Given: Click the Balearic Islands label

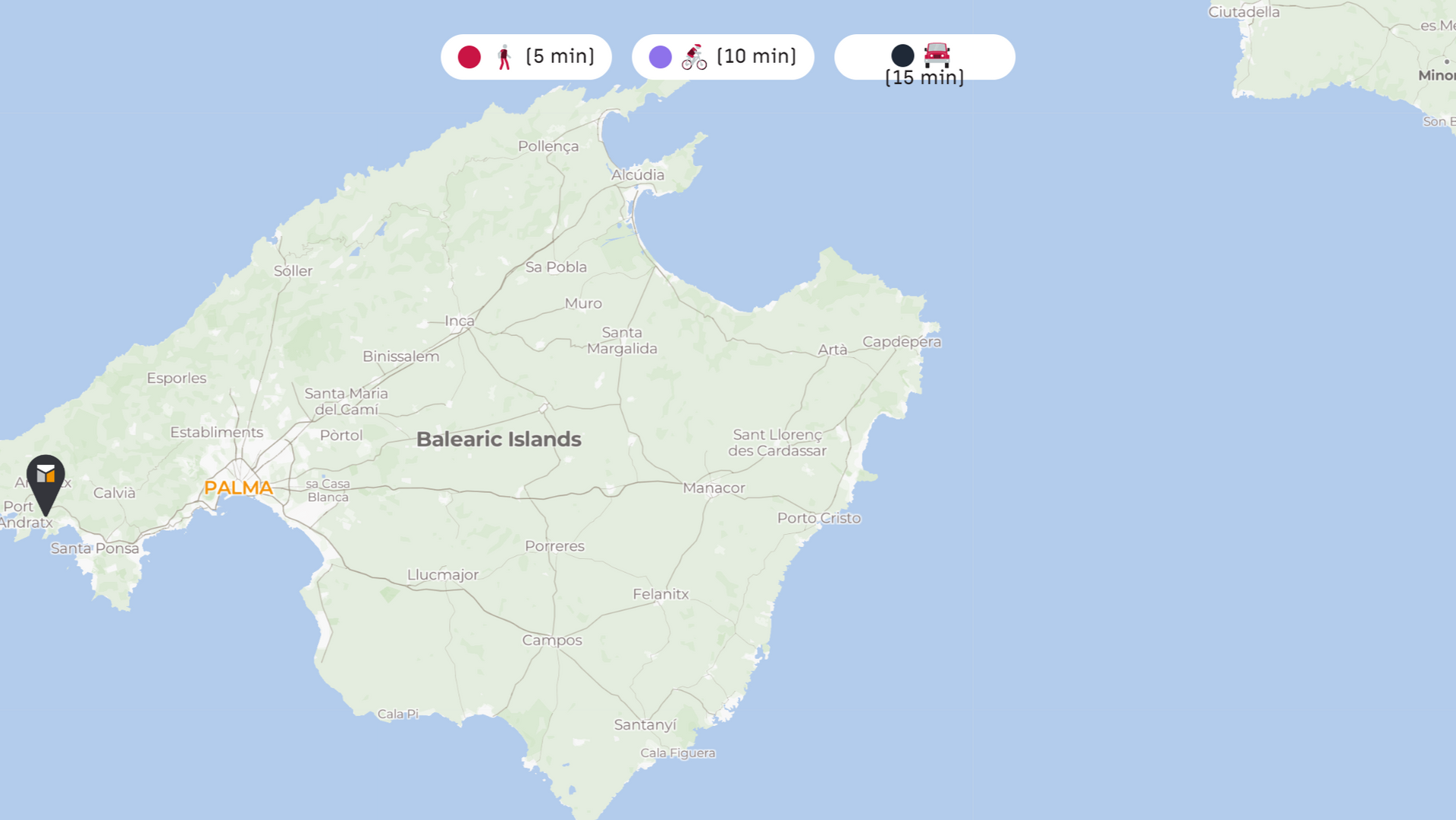Looking at the screenshot, I should pos(499,439).
